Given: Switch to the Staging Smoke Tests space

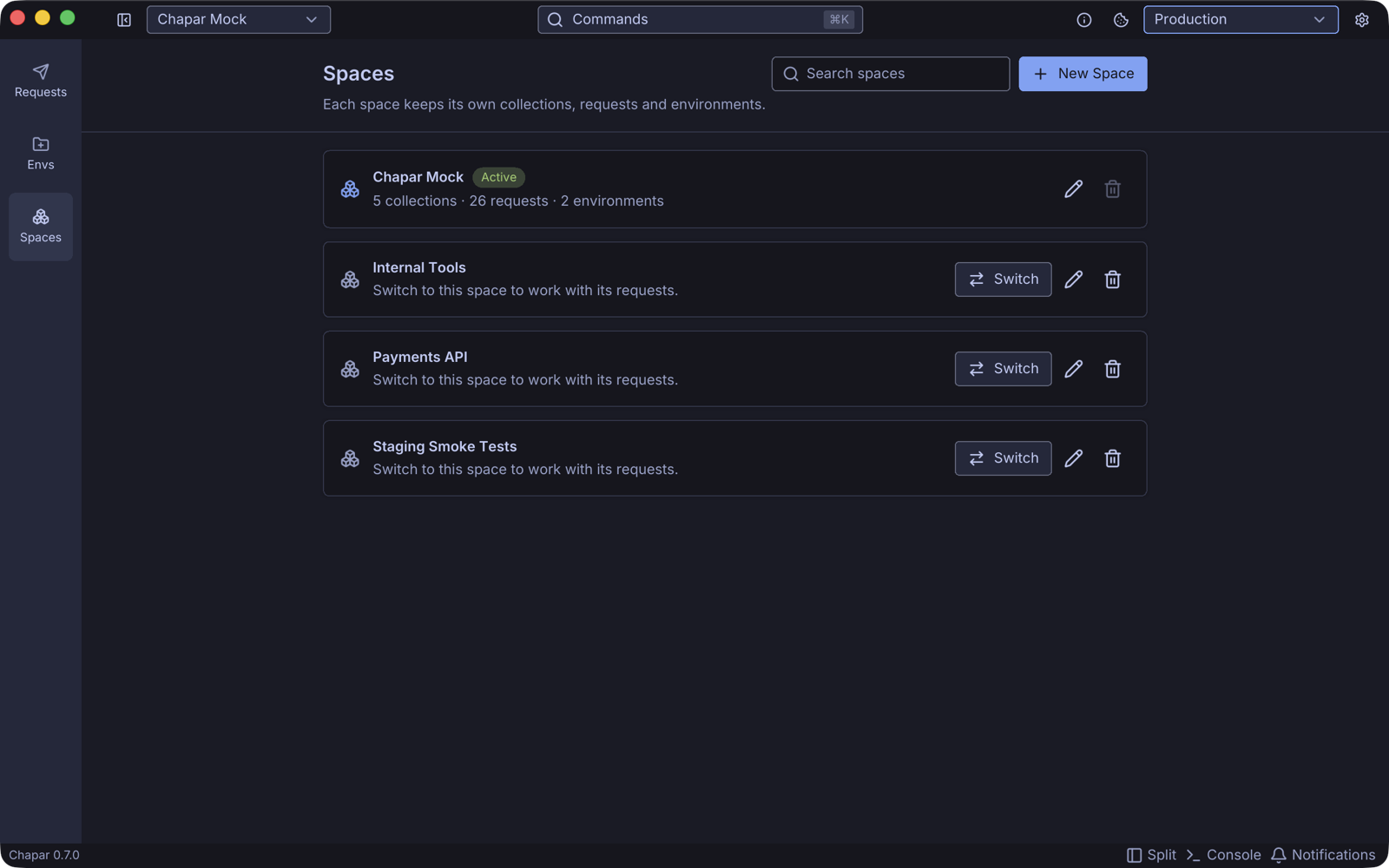Looking at the screenshot, I should tap(1003, 458).
